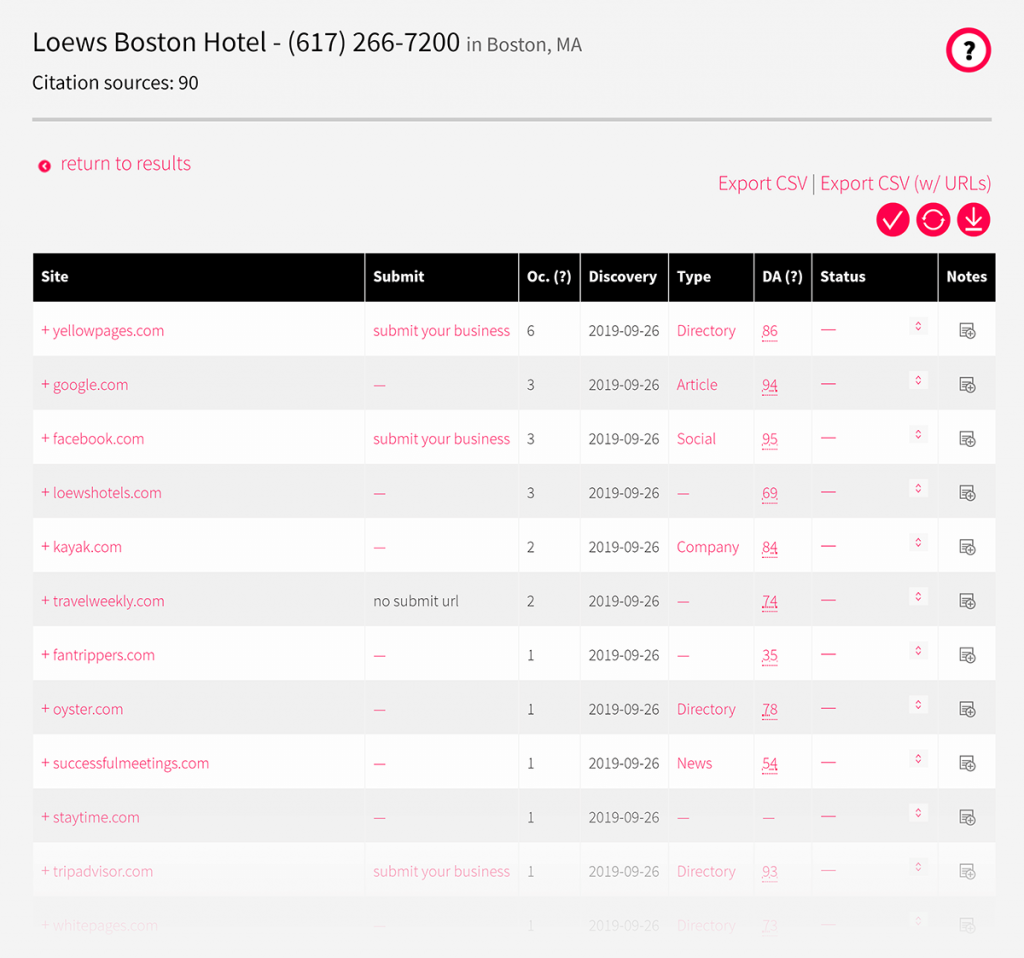
Task: Click the help question mark icon
Action: coord(967,50)
